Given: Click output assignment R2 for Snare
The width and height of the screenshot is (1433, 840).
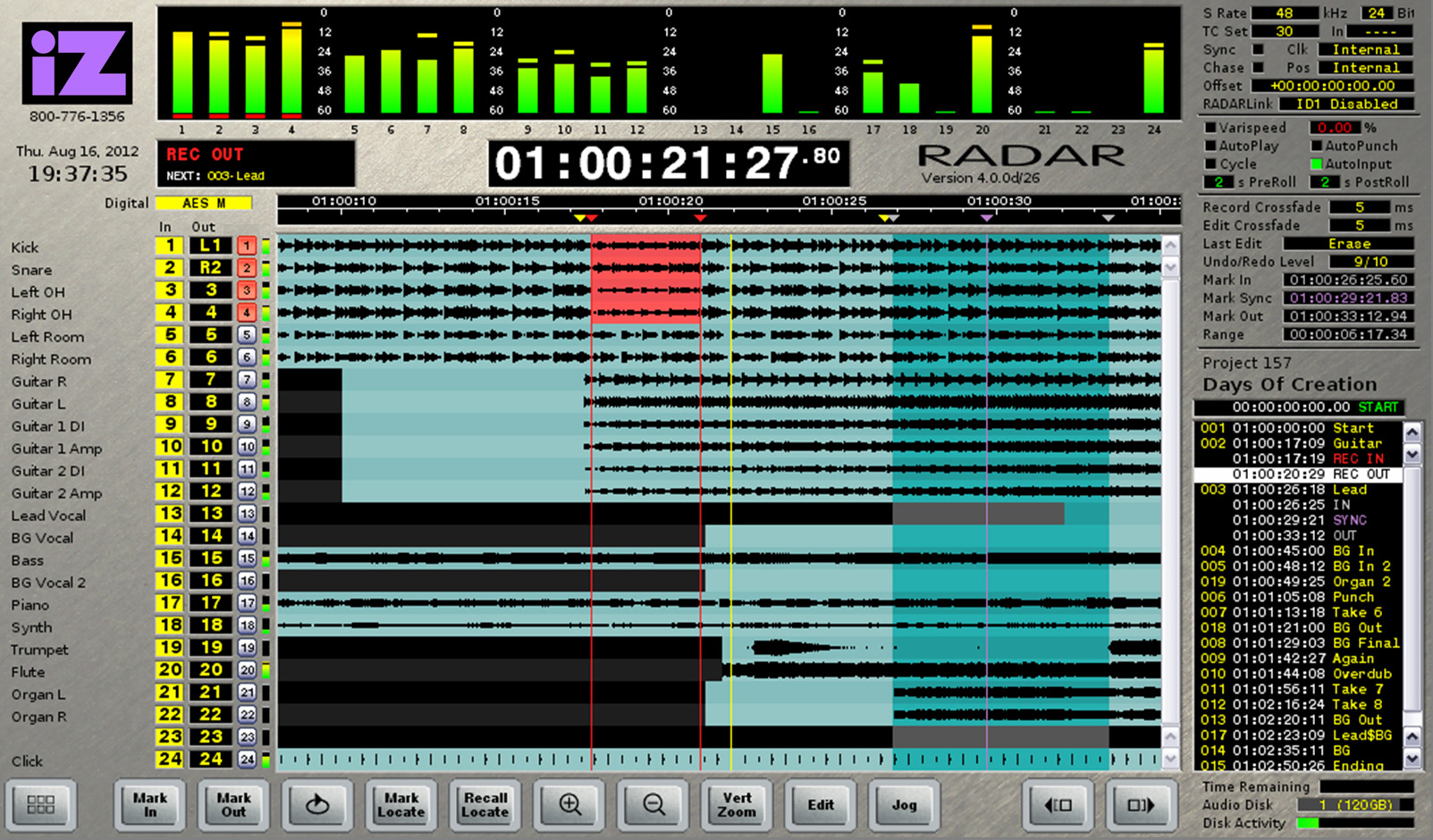Looking at the screenshot, I should click(211, 268).
